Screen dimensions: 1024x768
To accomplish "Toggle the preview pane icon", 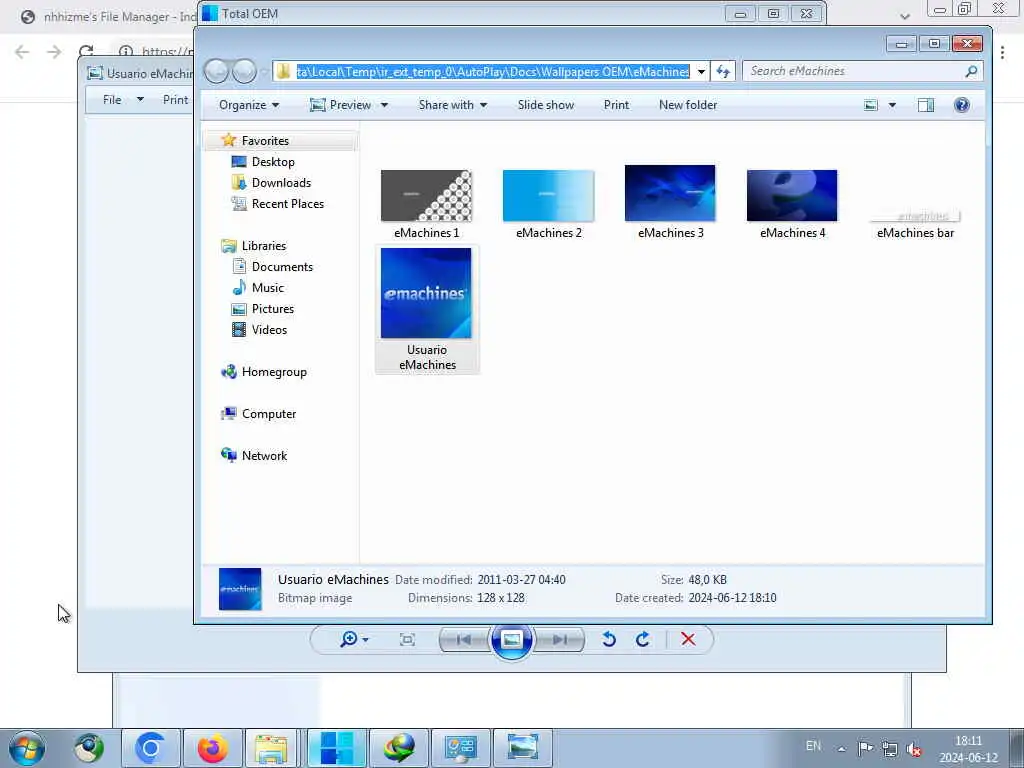I will point(925,105).
